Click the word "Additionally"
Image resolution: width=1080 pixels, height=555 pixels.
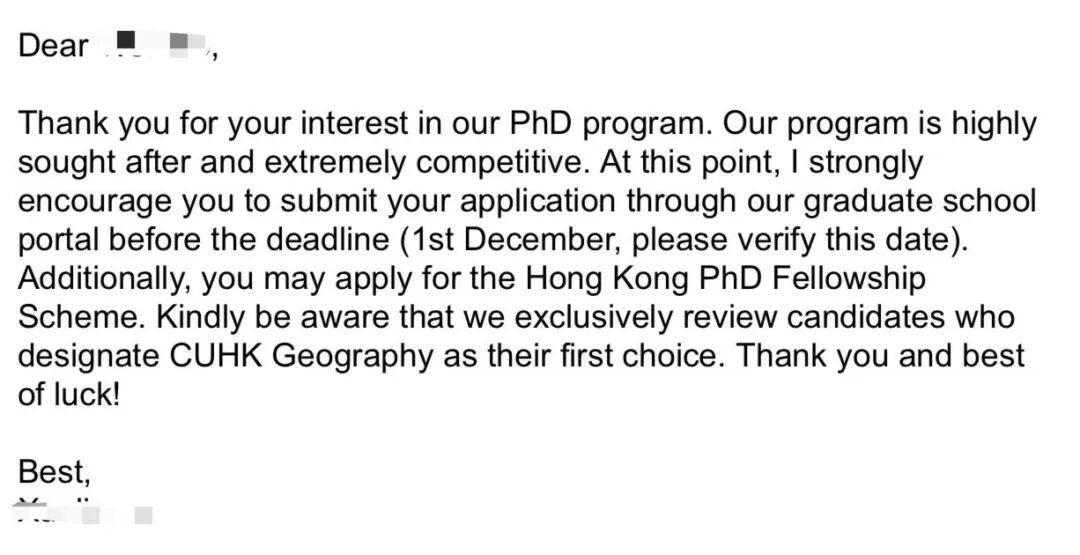[102, 279]
